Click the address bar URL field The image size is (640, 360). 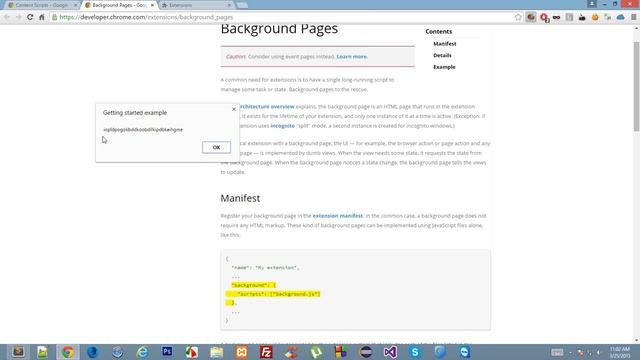point(282,17)
